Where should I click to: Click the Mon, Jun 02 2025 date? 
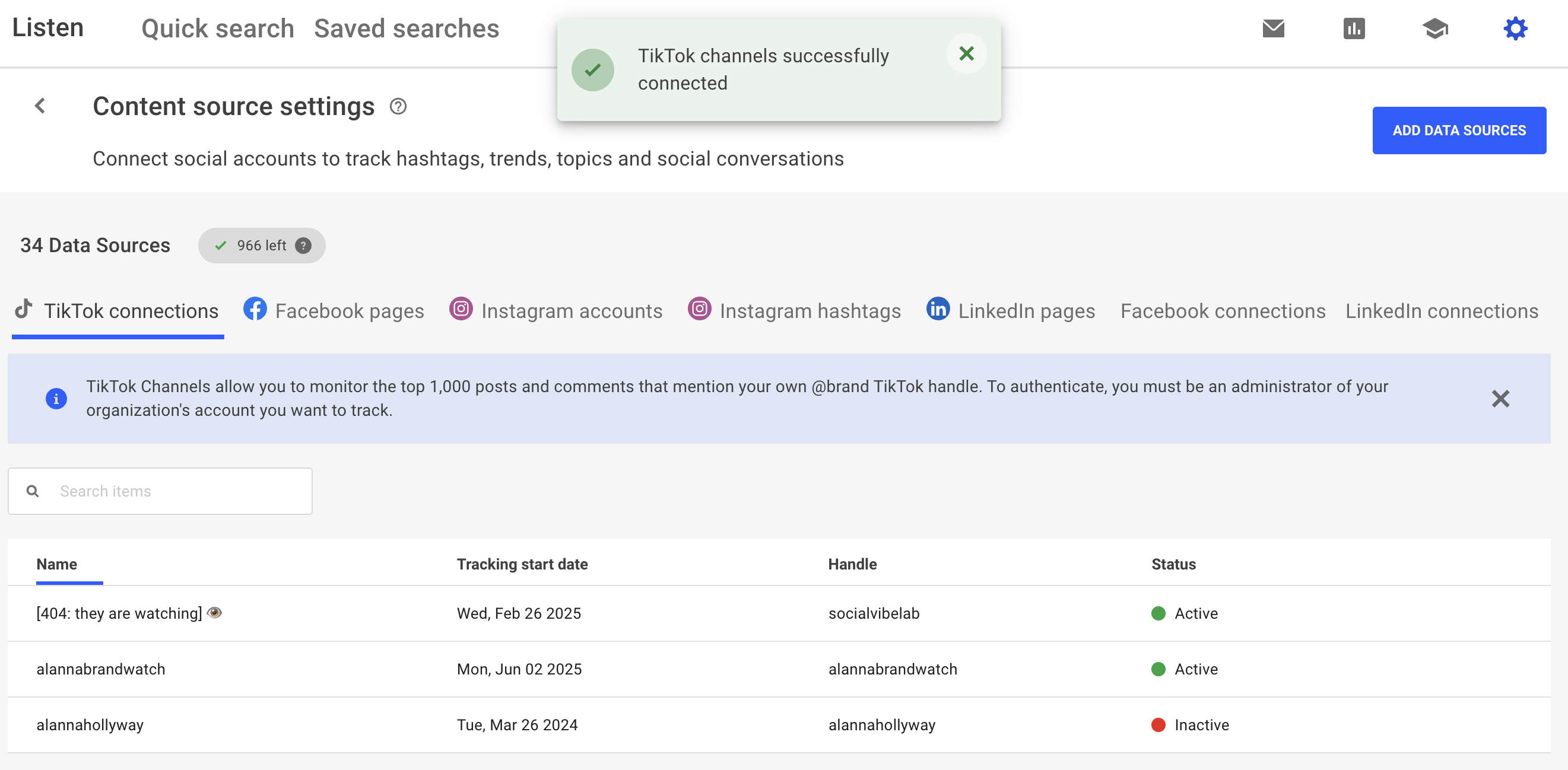pos(519,670)
